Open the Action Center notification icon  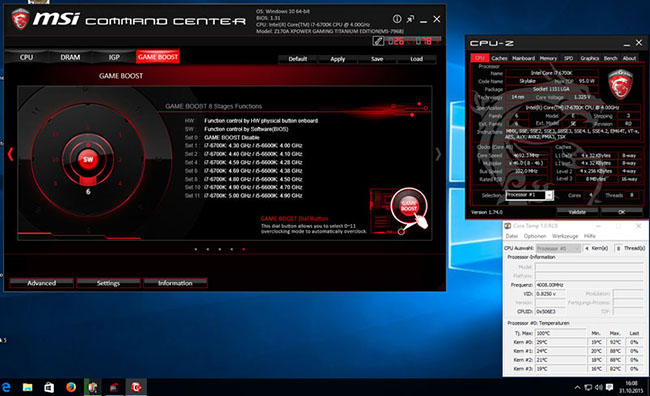pyautogui.click(x=609, y=388)
